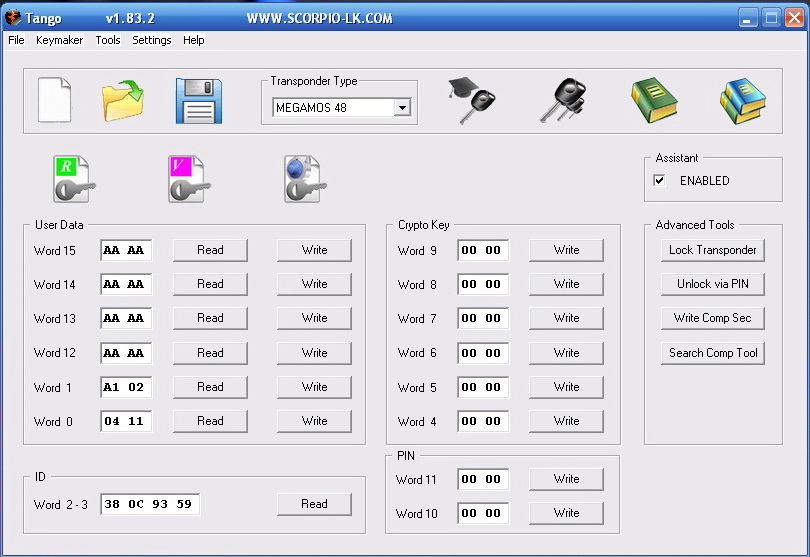This screenshot has height=557, width=810.
Task: Click Write for Word 12
Action: (314, 353)
